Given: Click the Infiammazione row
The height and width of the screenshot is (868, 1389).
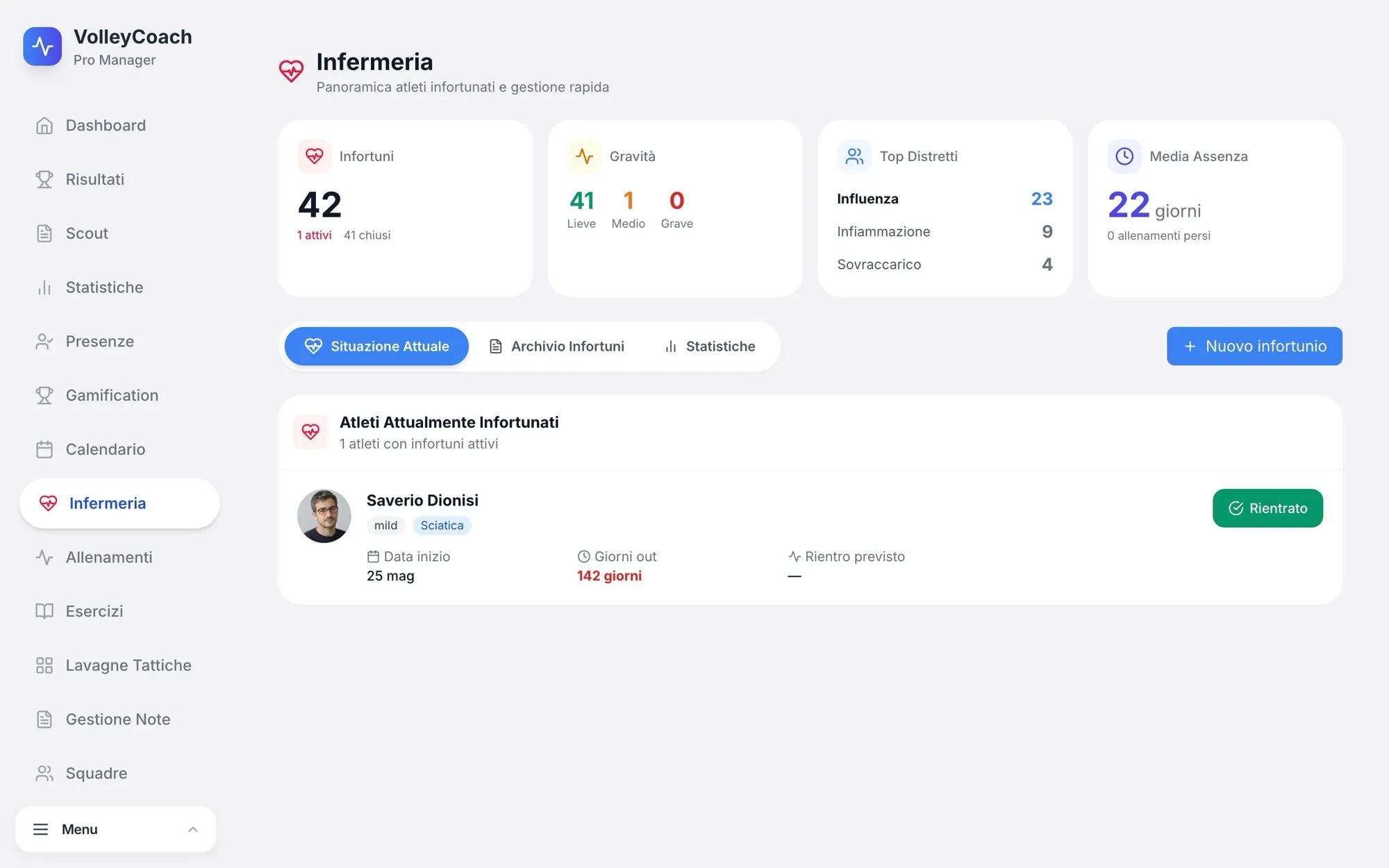Looking at the screenshot, I should coord(945,231).
